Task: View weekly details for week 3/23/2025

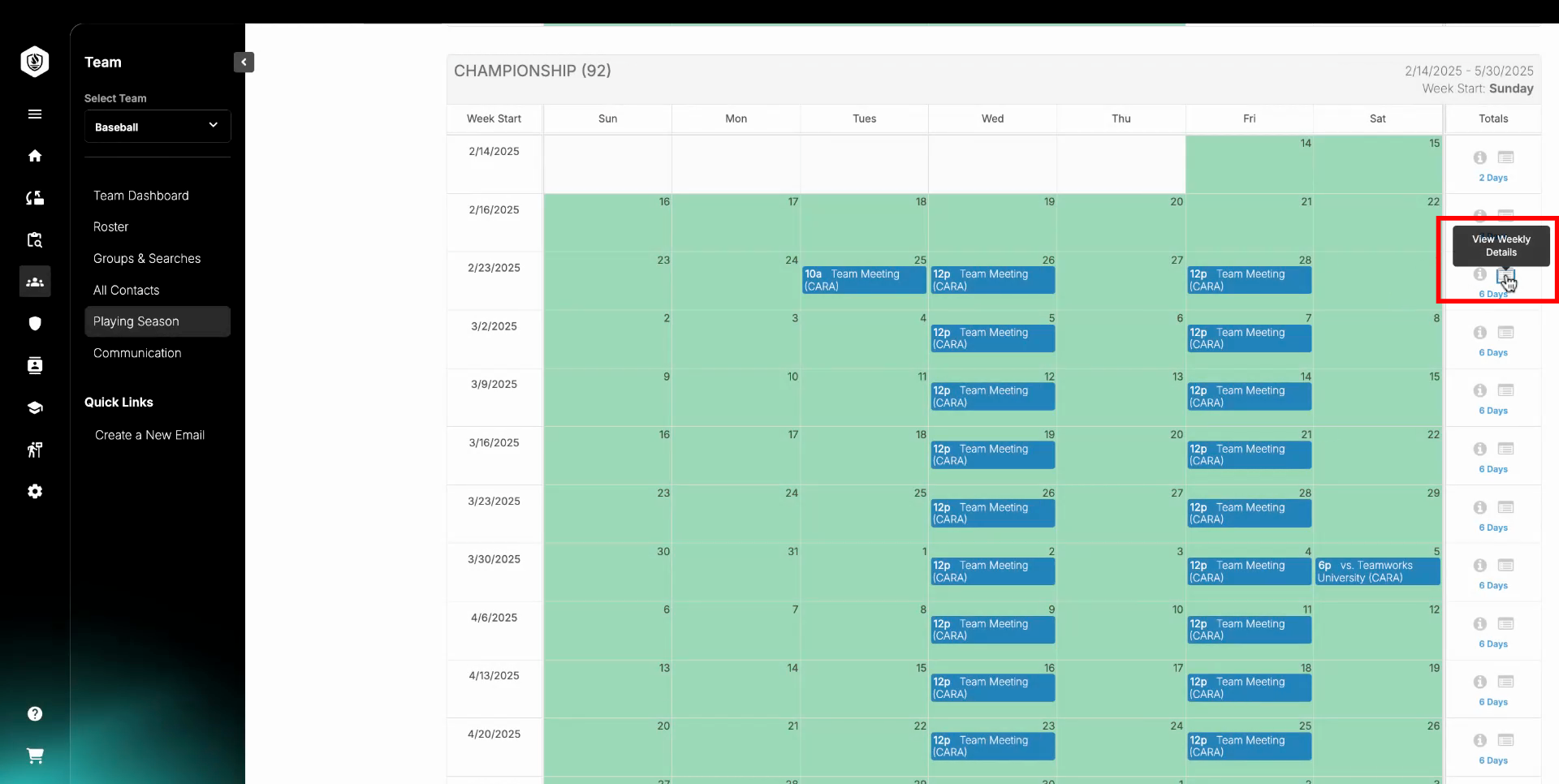Action: (x=1506, y=507)
